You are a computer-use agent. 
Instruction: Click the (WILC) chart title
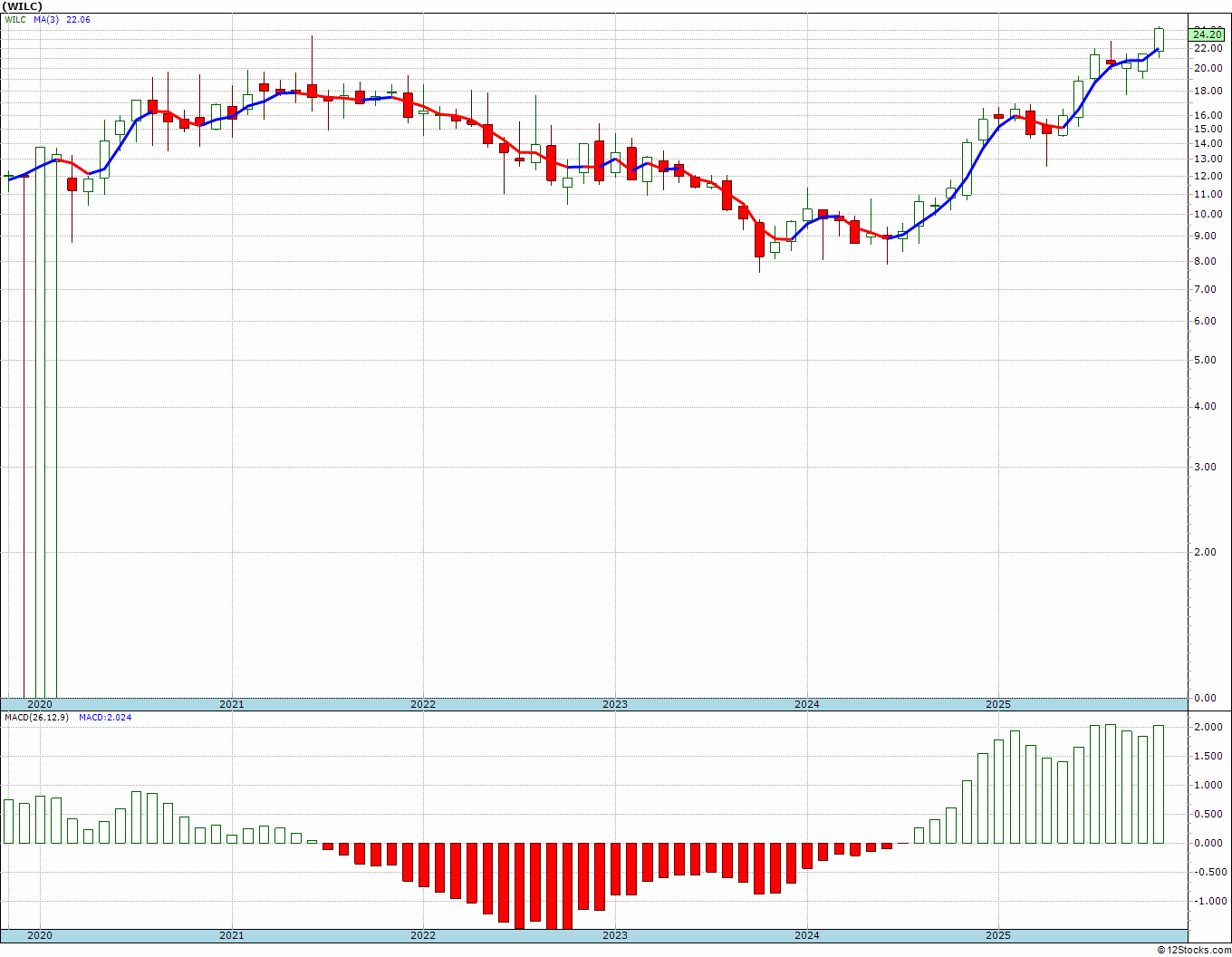(23, 6)
